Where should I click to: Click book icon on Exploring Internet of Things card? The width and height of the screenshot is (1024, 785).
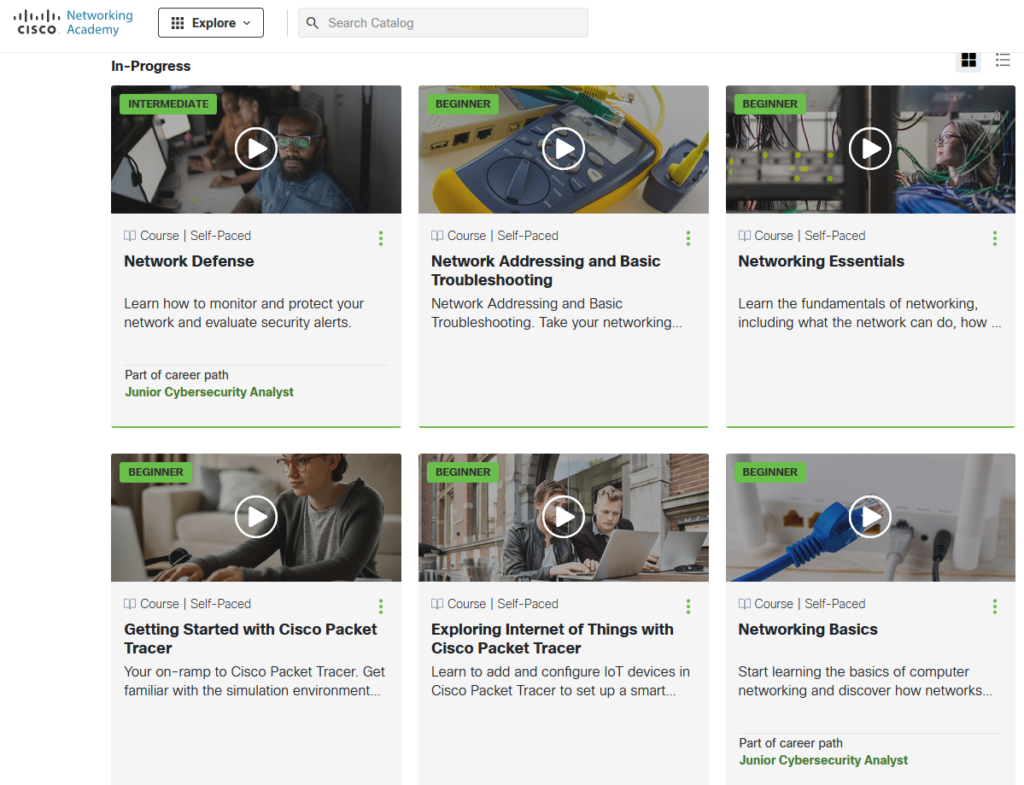click(x=437, y=604)
